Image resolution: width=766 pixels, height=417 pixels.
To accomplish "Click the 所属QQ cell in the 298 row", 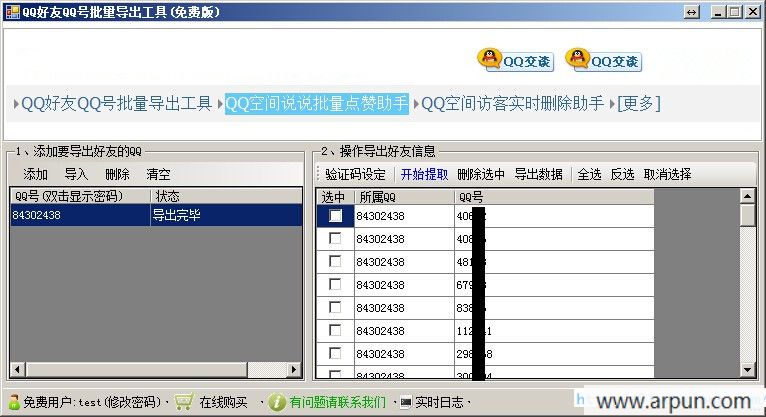I will pyautogui.click(x=404, y=354).
